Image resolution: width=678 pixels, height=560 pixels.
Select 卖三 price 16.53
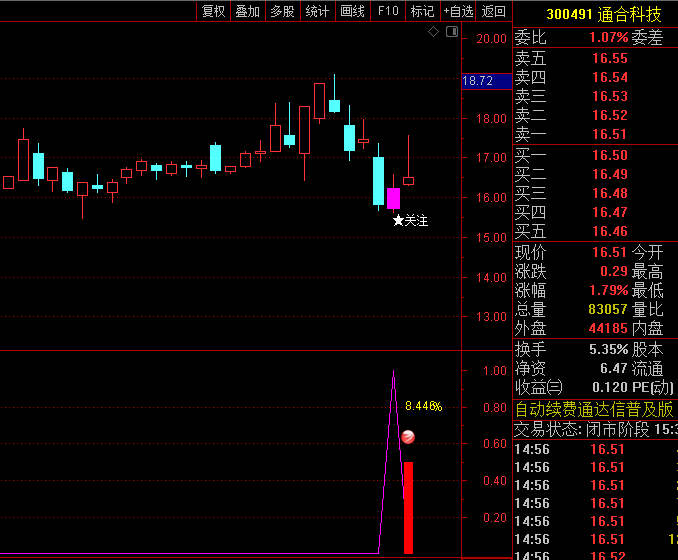point(610,96)
